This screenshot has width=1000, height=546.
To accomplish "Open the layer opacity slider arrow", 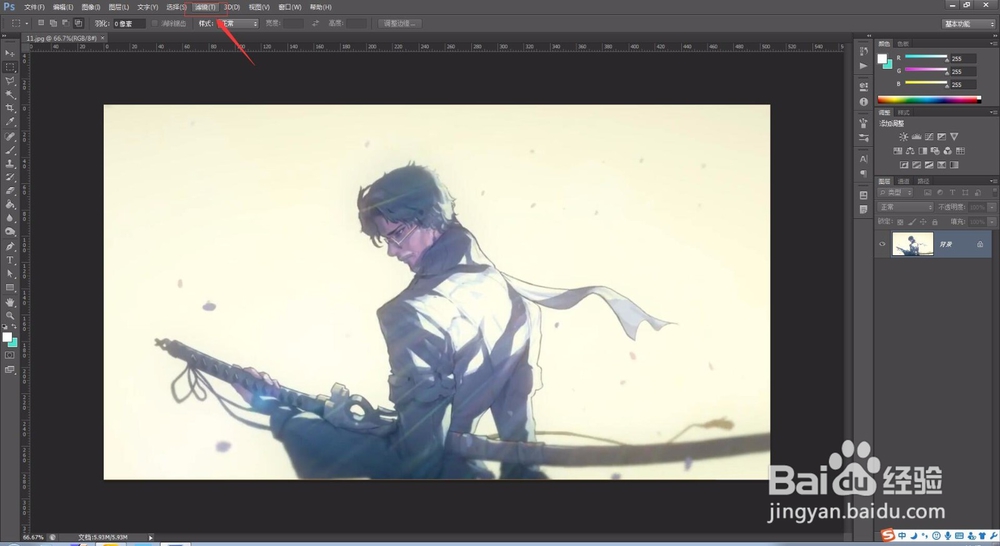I will click(x=992, y=207).
